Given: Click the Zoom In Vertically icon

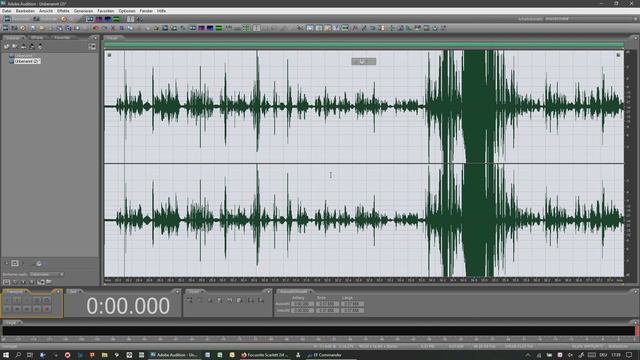Looking at the screenshot, I should [x=250, y=300].
